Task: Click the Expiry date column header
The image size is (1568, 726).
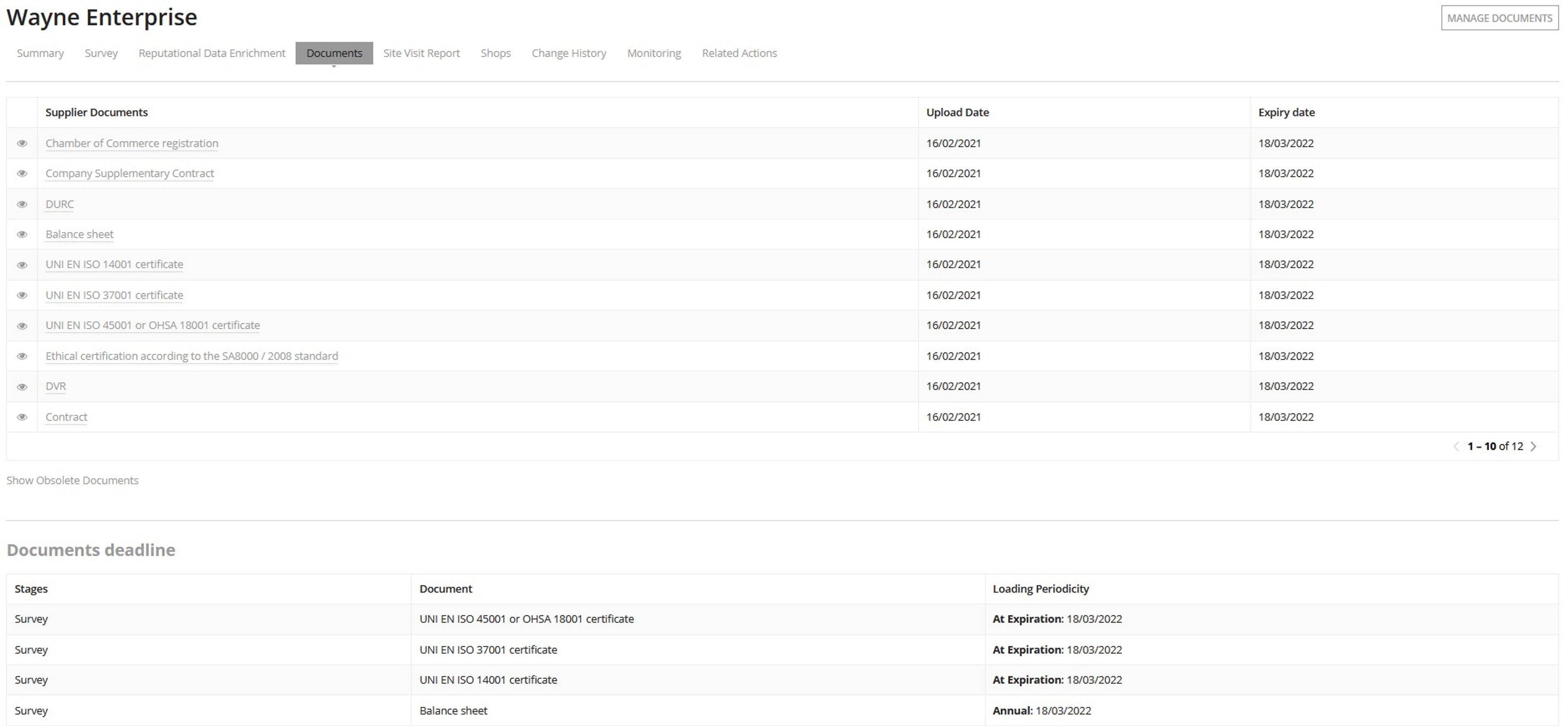Action: tap(1287, 112)
